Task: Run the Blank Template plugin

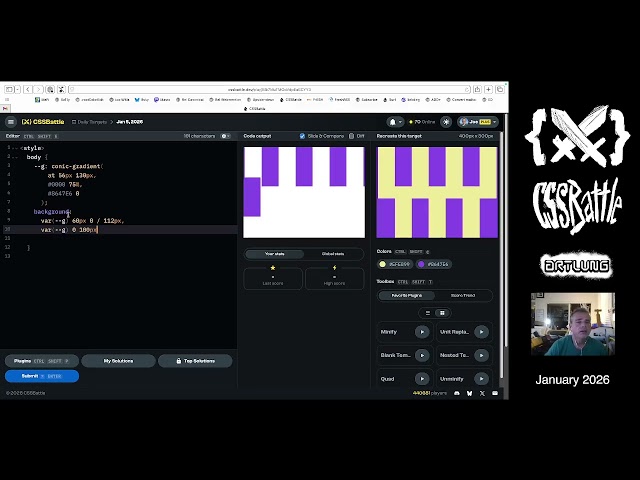Action: pos(422,355)
